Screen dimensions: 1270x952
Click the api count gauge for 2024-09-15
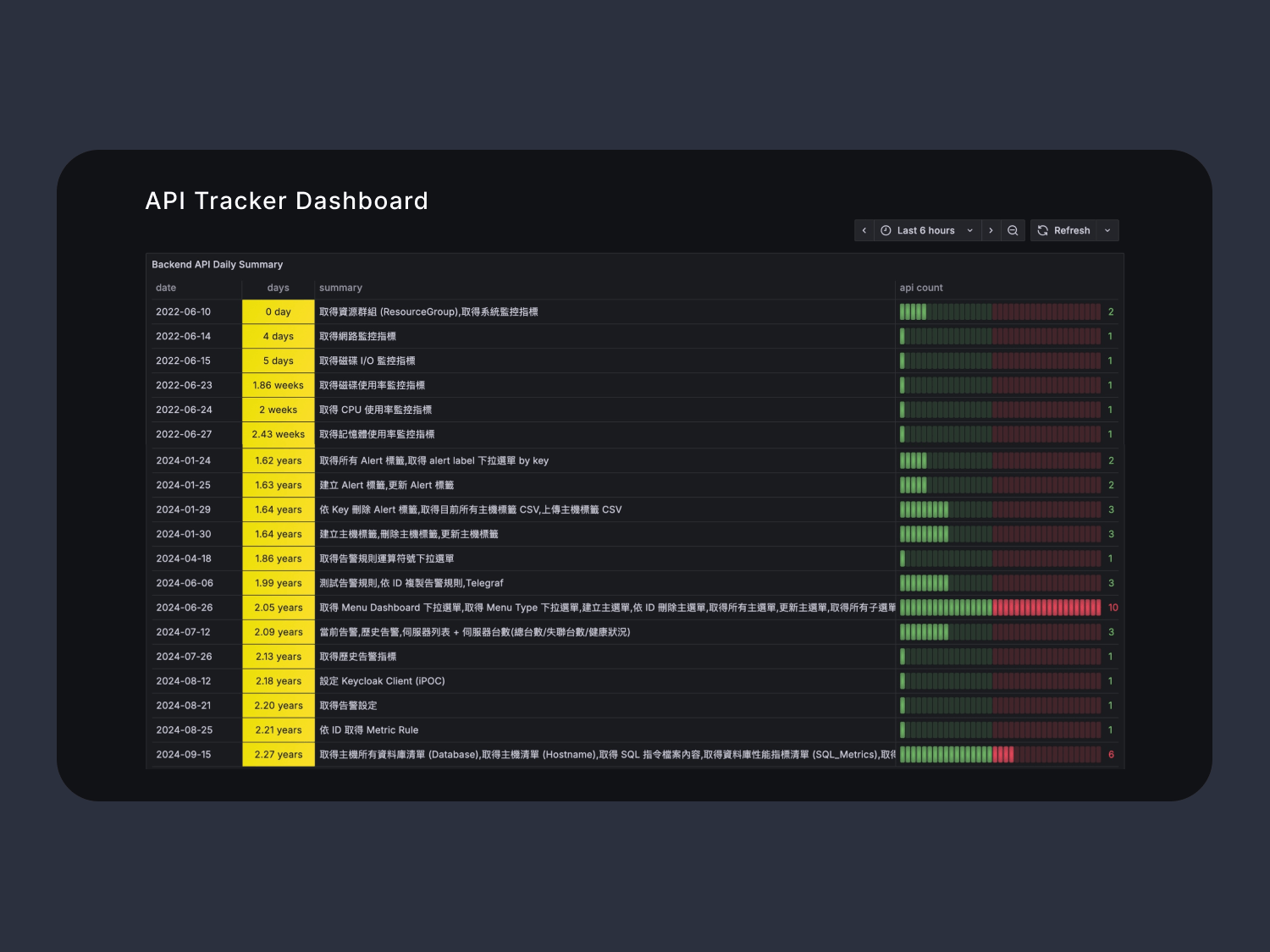(1000, 755)
